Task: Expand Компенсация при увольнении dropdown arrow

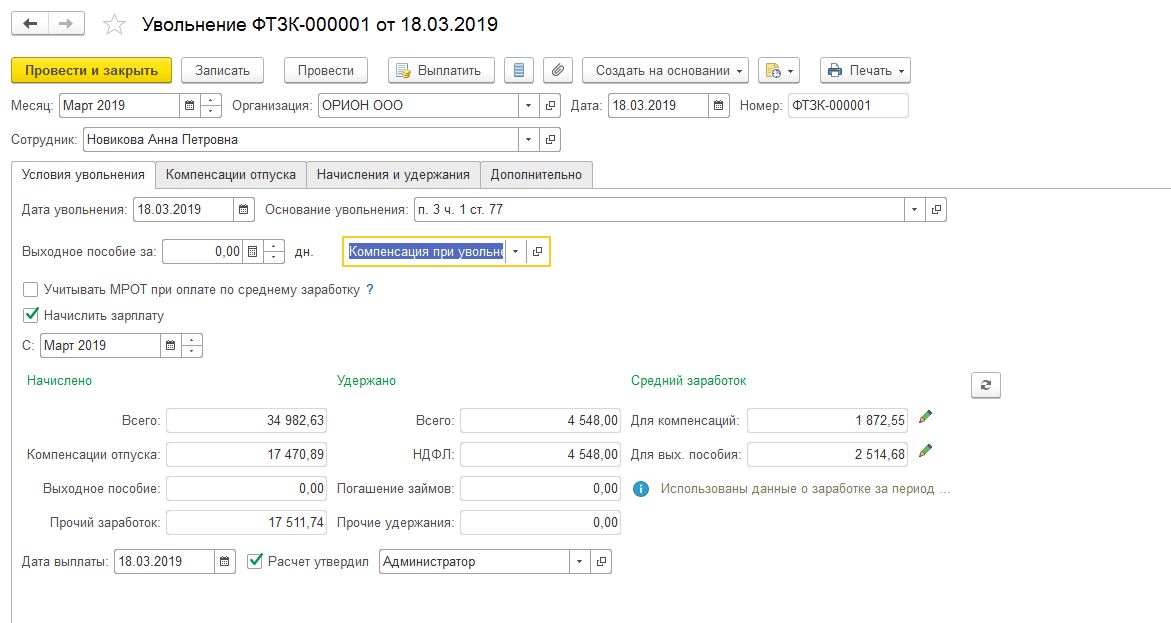Action: tap(515, 252)
